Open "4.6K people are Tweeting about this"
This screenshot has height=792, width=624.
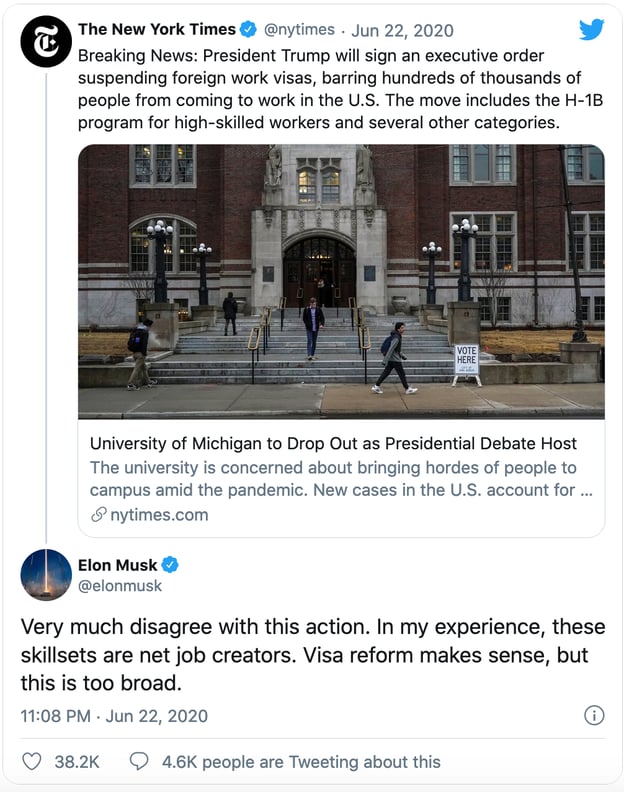click(301, 762)
